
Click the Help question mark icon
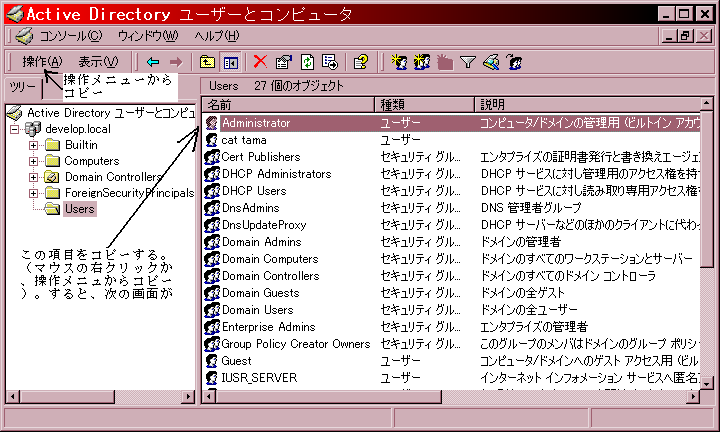[361, 62]
